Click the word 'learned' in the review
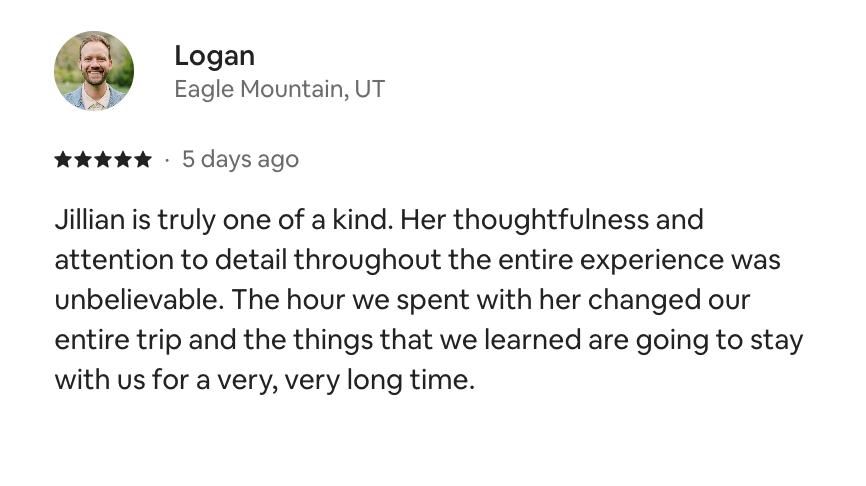866x486 pixels. click(x=532, y=340)
